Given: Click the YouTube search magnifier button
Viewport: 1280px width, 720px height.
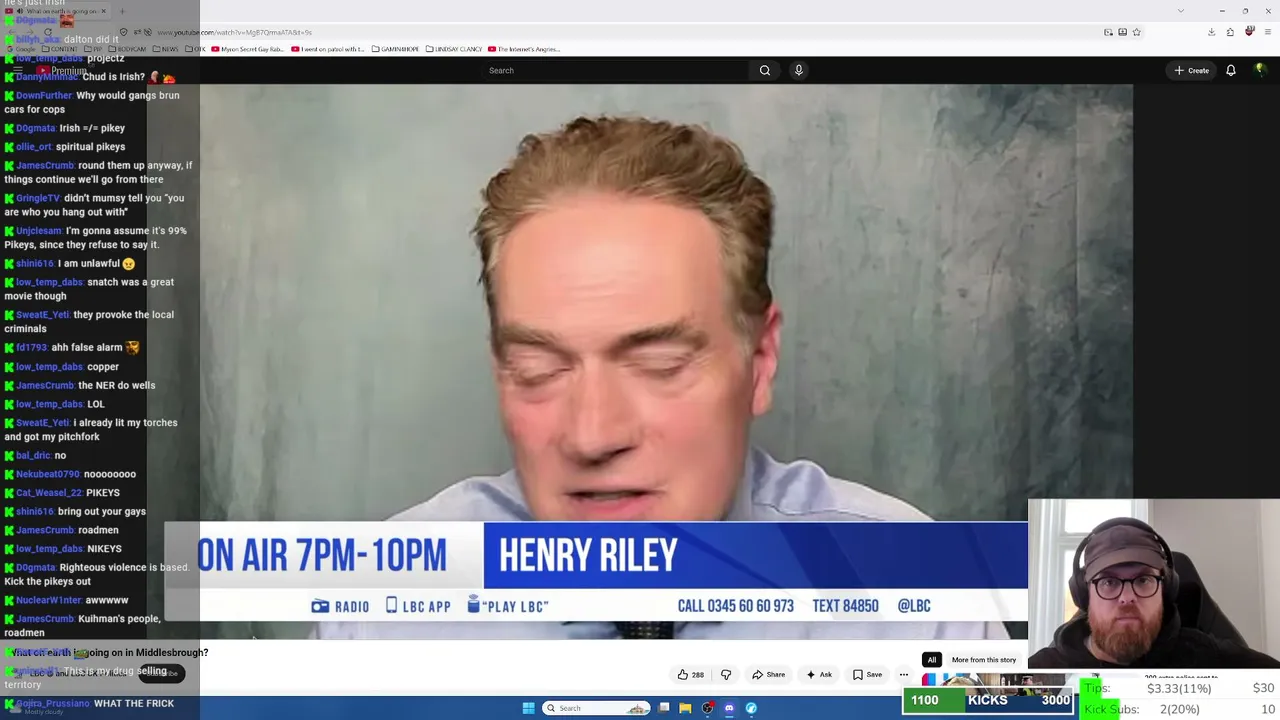Looking at the screenshot, I should point(764,70).
